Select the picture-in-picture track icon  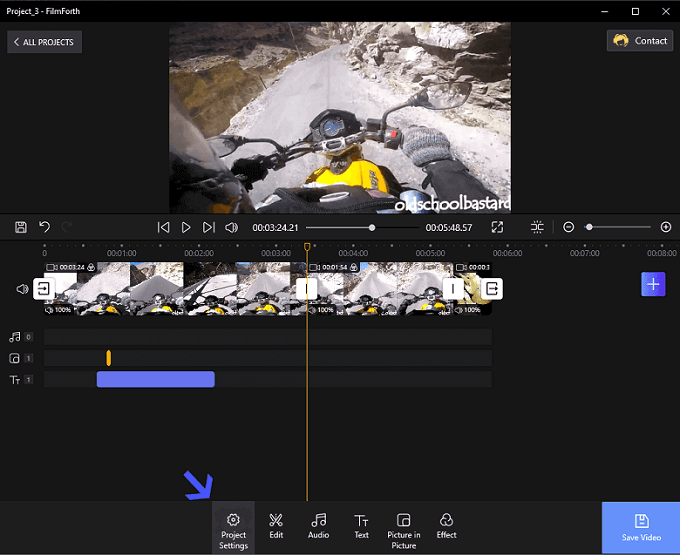(x=14, y=358)
